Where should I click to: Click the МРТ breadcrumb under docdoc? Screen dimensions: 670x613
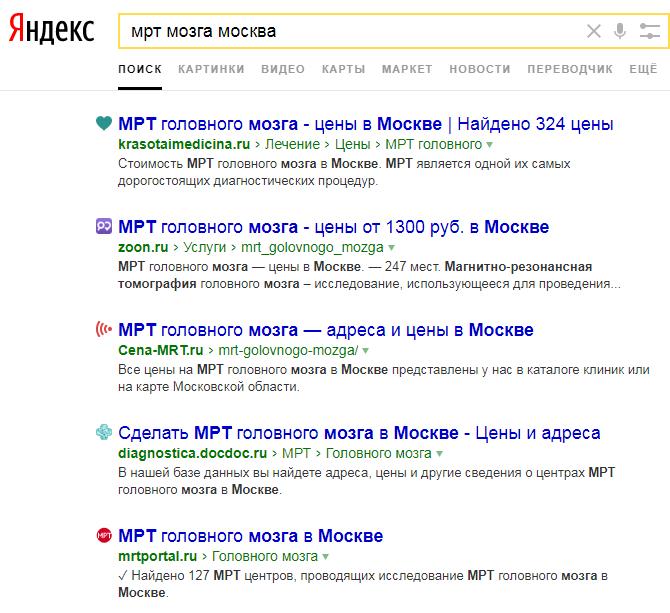click(x=296, y=453)
